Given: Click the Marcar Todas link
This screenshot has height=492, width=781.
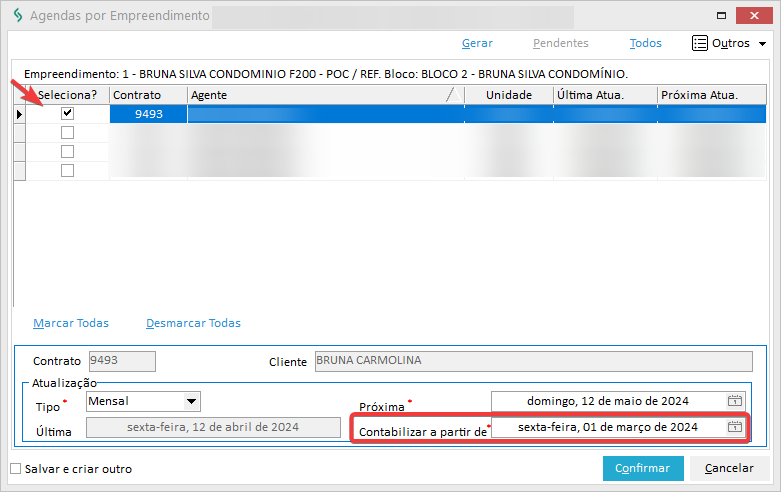Looking at the screenshot, I should 71,323.
